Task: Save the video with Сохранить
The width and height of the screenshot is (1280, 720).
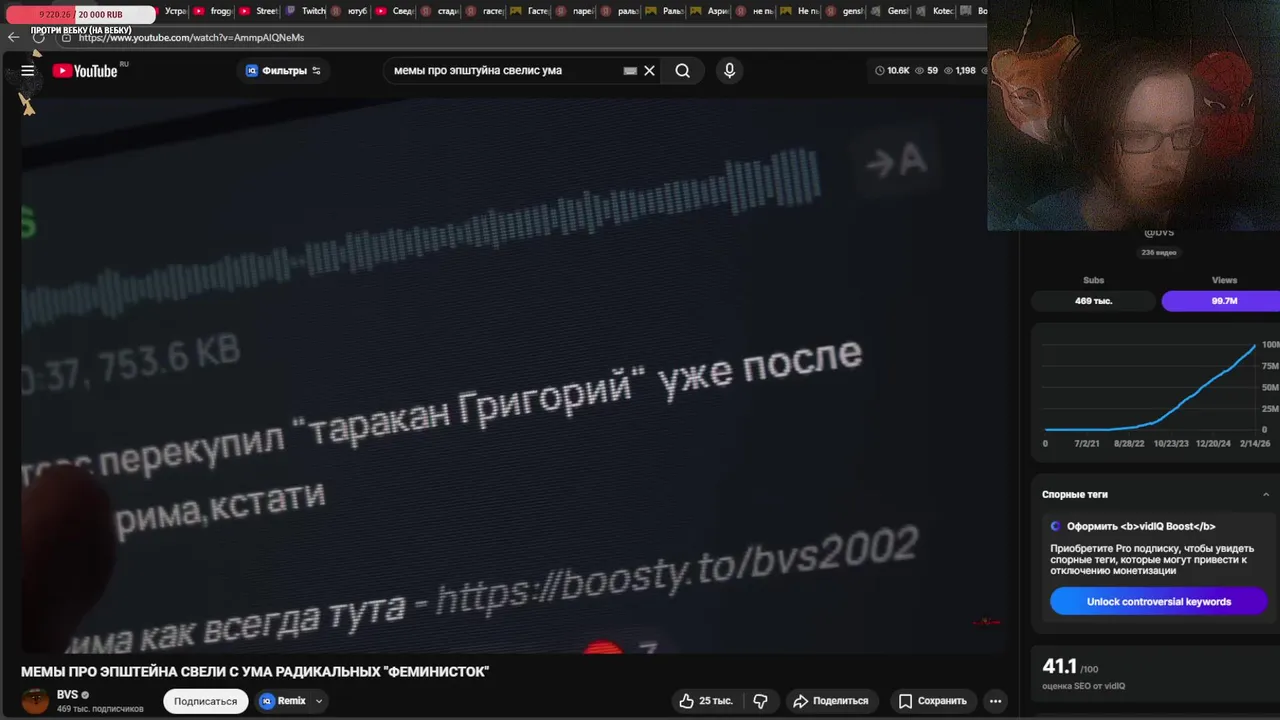Action: click(932, 701)
